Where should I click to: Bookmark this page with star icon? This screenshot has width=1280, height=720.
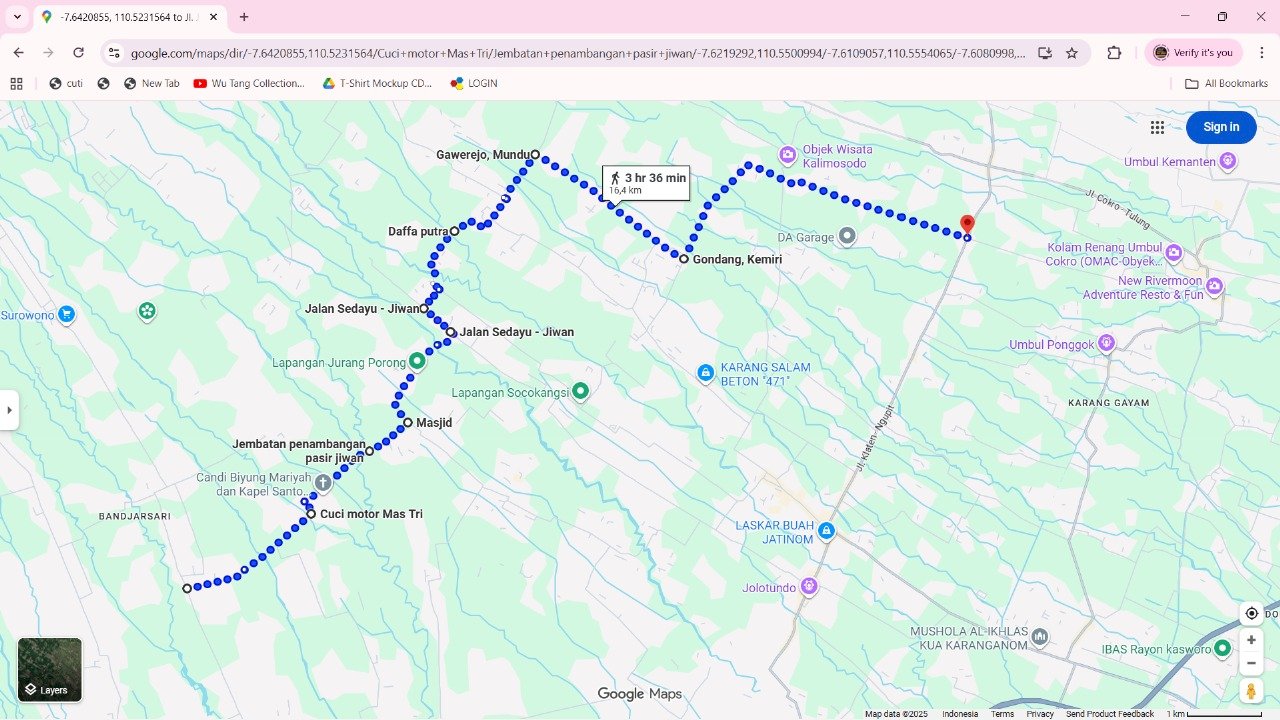click(1072, 53)
